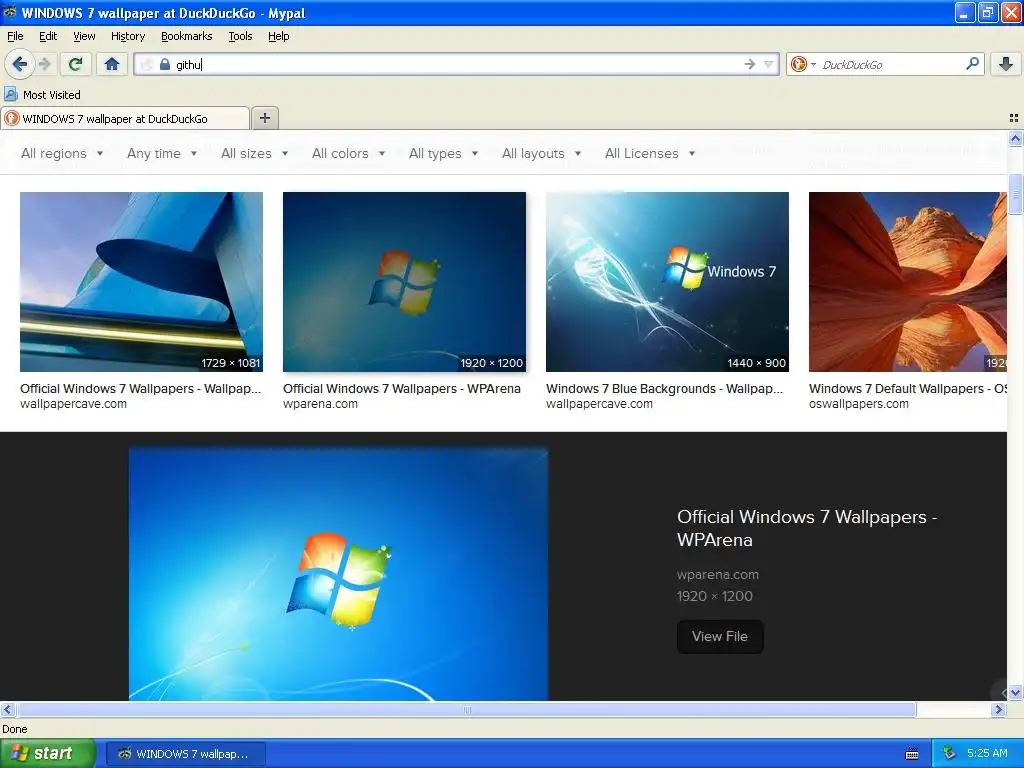The width and height of the screenshot is (1024, 768).
Task: Click the horizontal scrollbar thumb
Action: [x=466, y=709]
